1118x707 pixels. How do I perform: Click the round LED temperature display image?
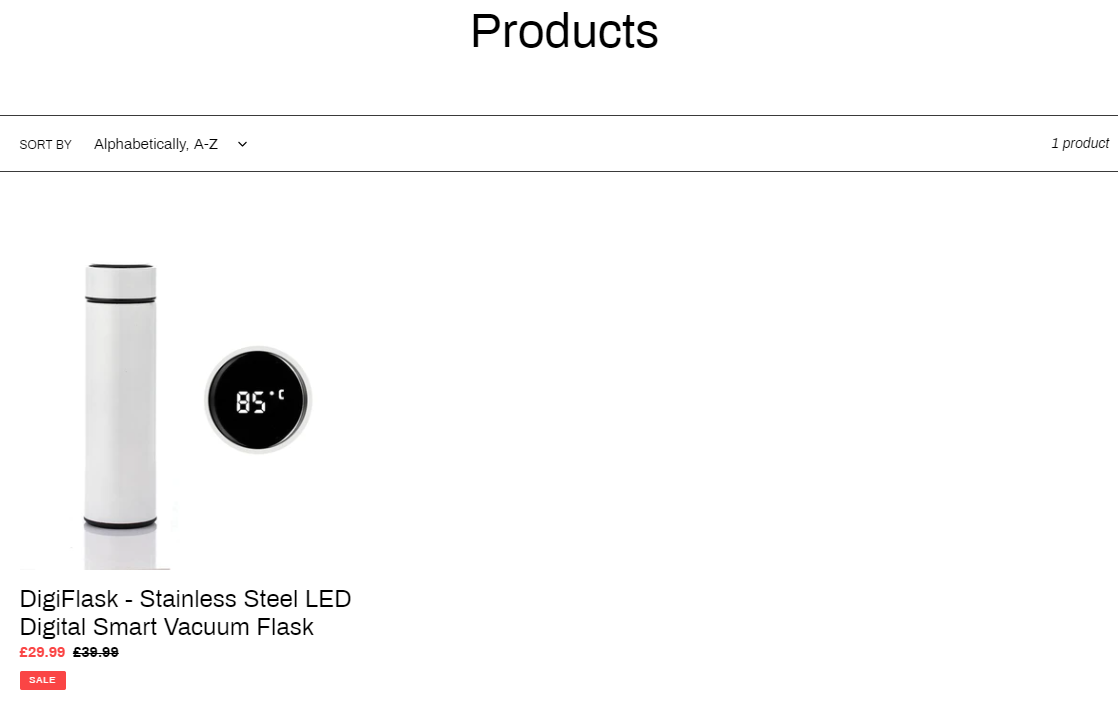(x=258, y=400)
